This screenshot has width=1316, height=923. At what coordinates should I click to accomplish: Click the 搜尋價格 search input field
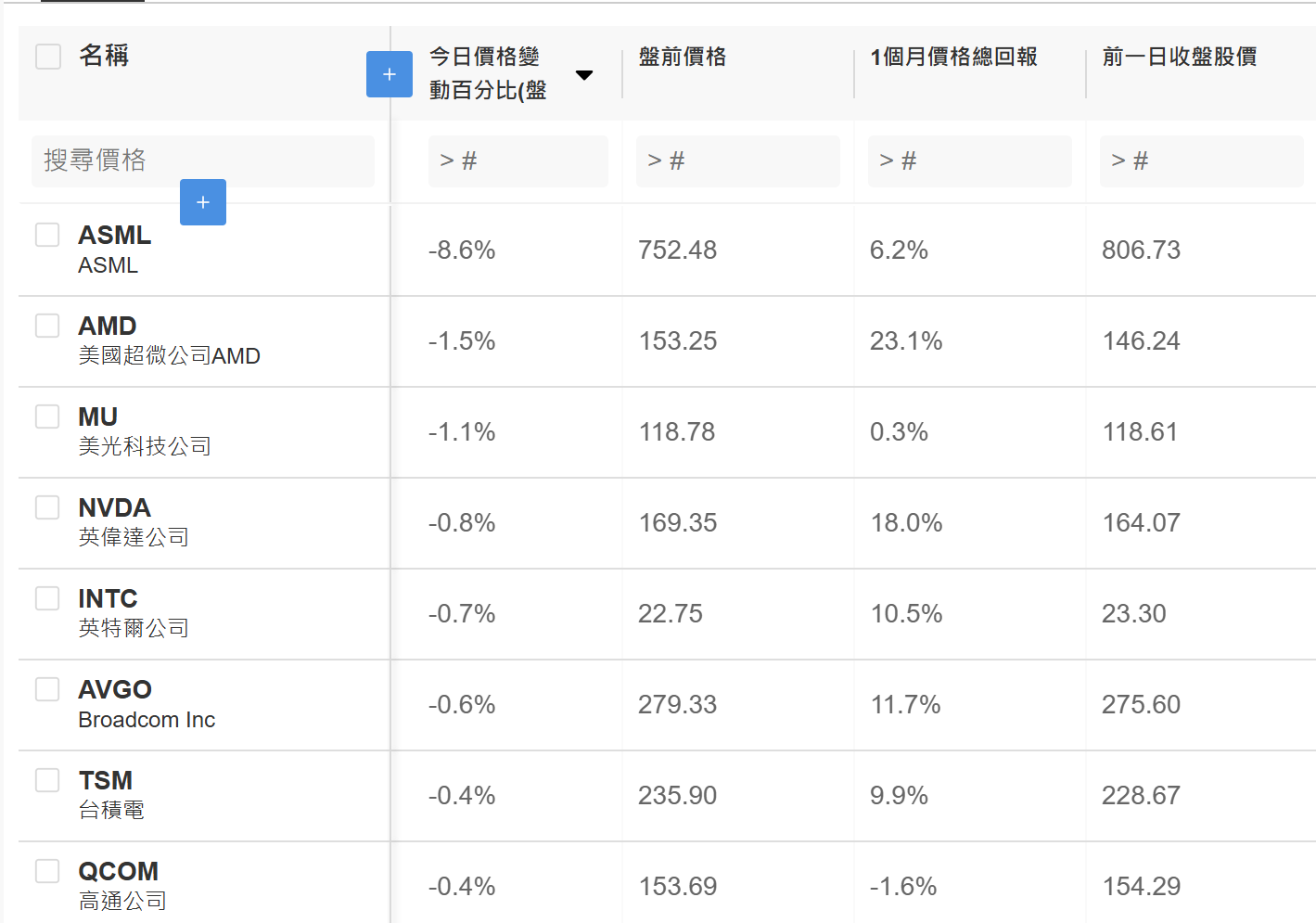(x=203, y=161)
